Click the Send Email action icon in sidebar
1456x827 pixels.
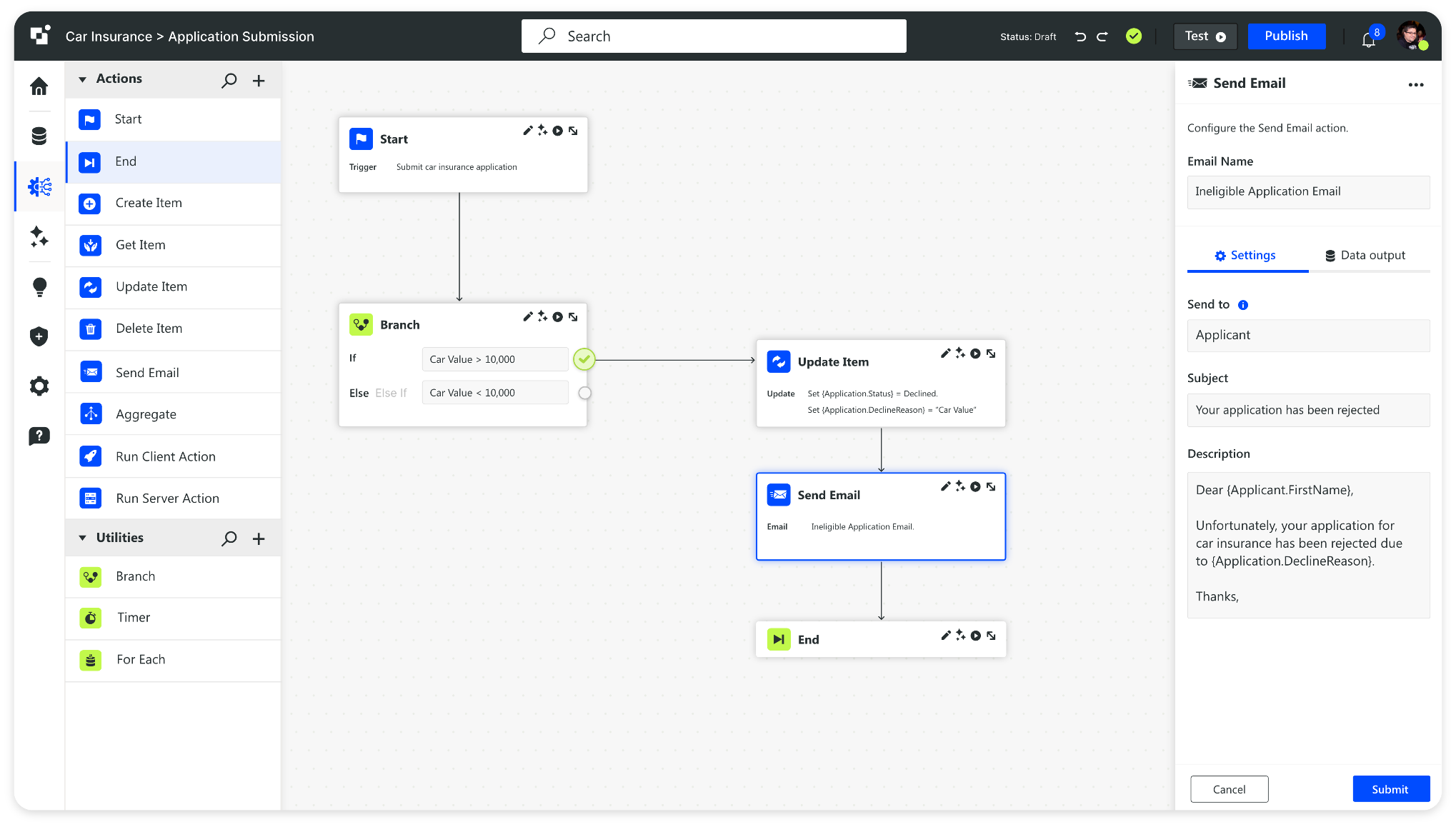coord(90,371)
